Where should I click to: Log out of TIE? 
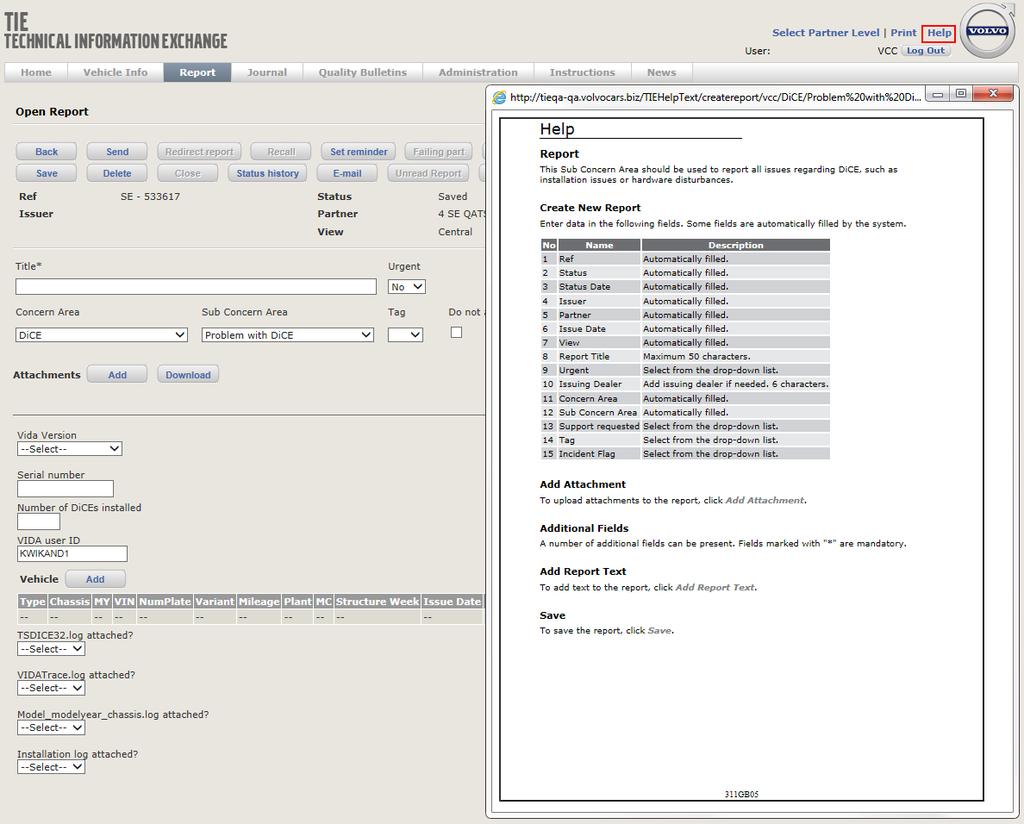click(x=925, y=50)
